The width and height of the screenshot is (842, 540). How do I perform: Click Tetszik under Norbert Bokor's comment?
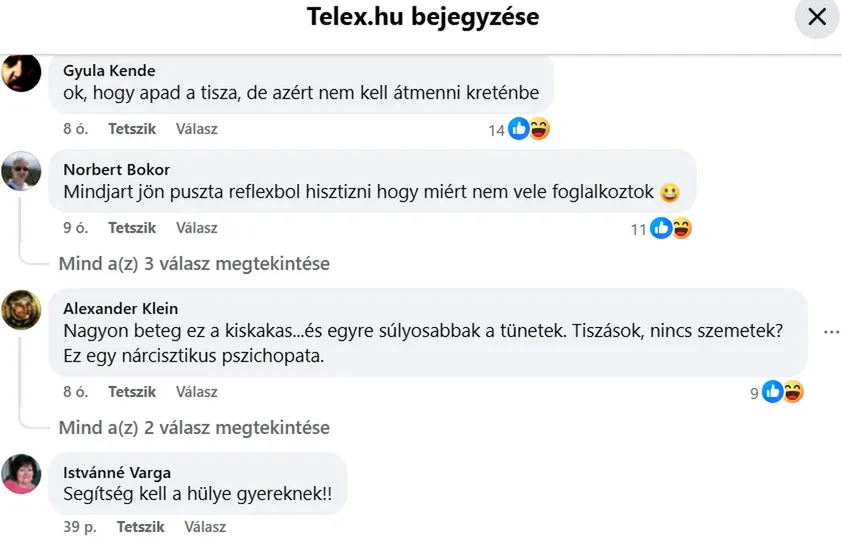coord(132,228)
